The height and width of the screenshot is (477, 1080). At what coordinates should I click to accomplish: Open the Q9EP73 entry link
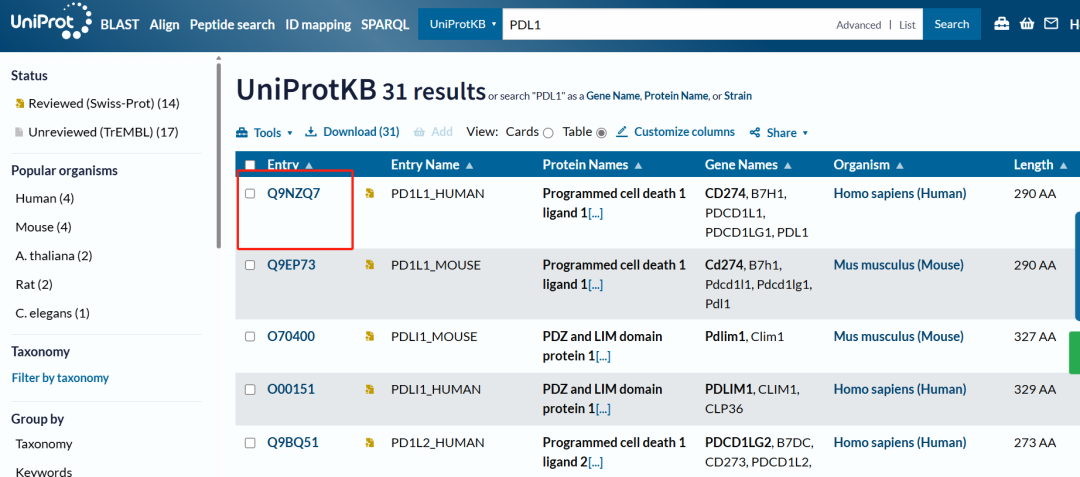pyautogui.click(x=291, y=265)
